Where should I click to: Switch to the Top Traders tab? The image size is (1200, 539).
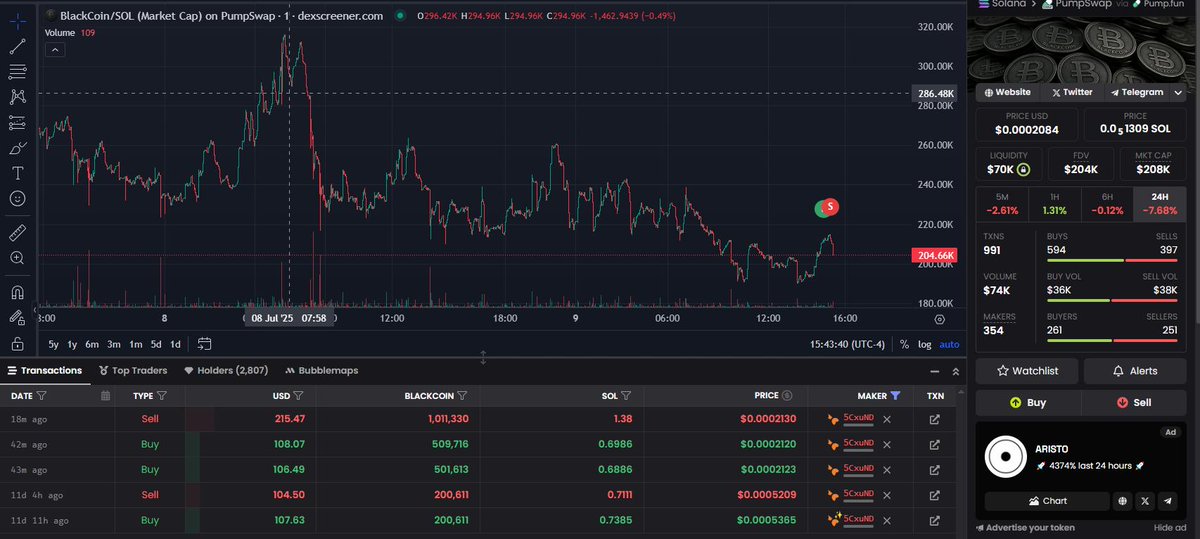(x=132, y=371)
